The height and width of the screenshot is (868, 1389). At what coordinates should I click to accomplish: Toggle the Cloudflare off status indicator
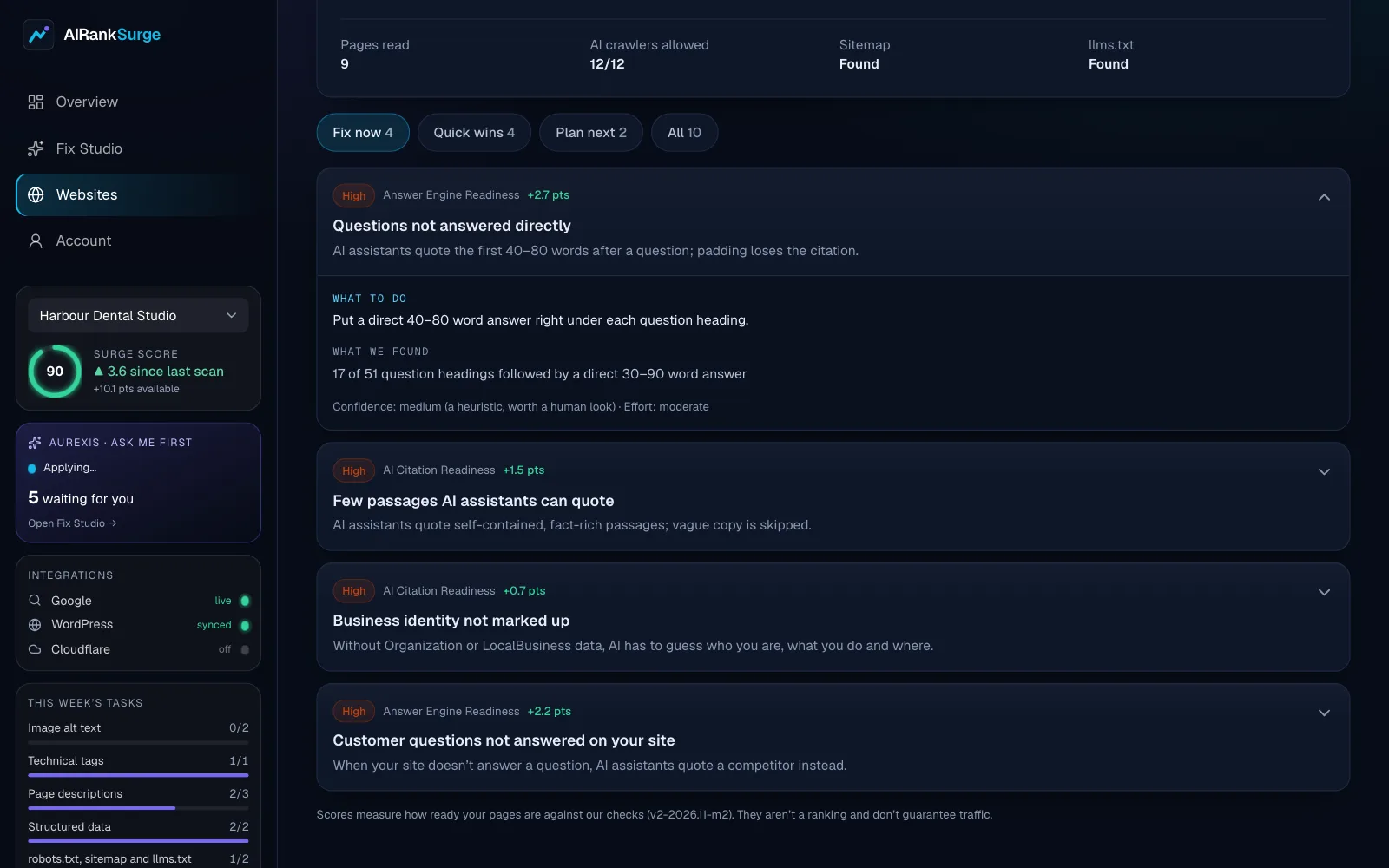(x=245, y=649)
